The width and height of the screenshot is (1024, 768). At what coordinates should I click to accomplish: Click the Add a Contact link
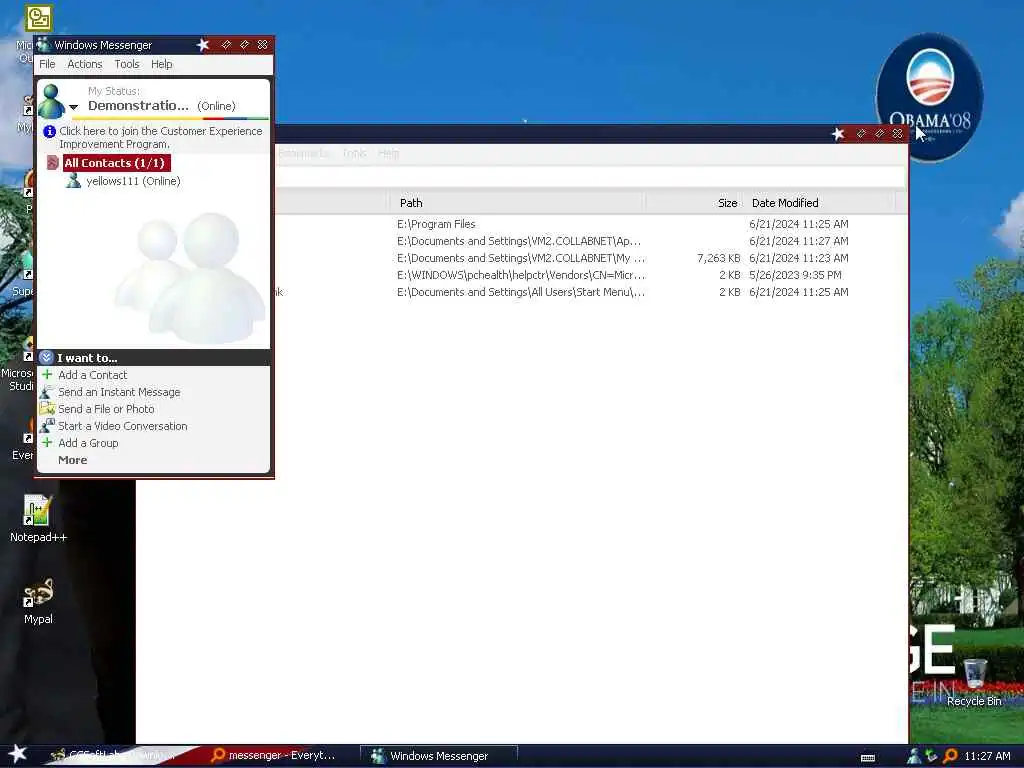click(93, 375)
